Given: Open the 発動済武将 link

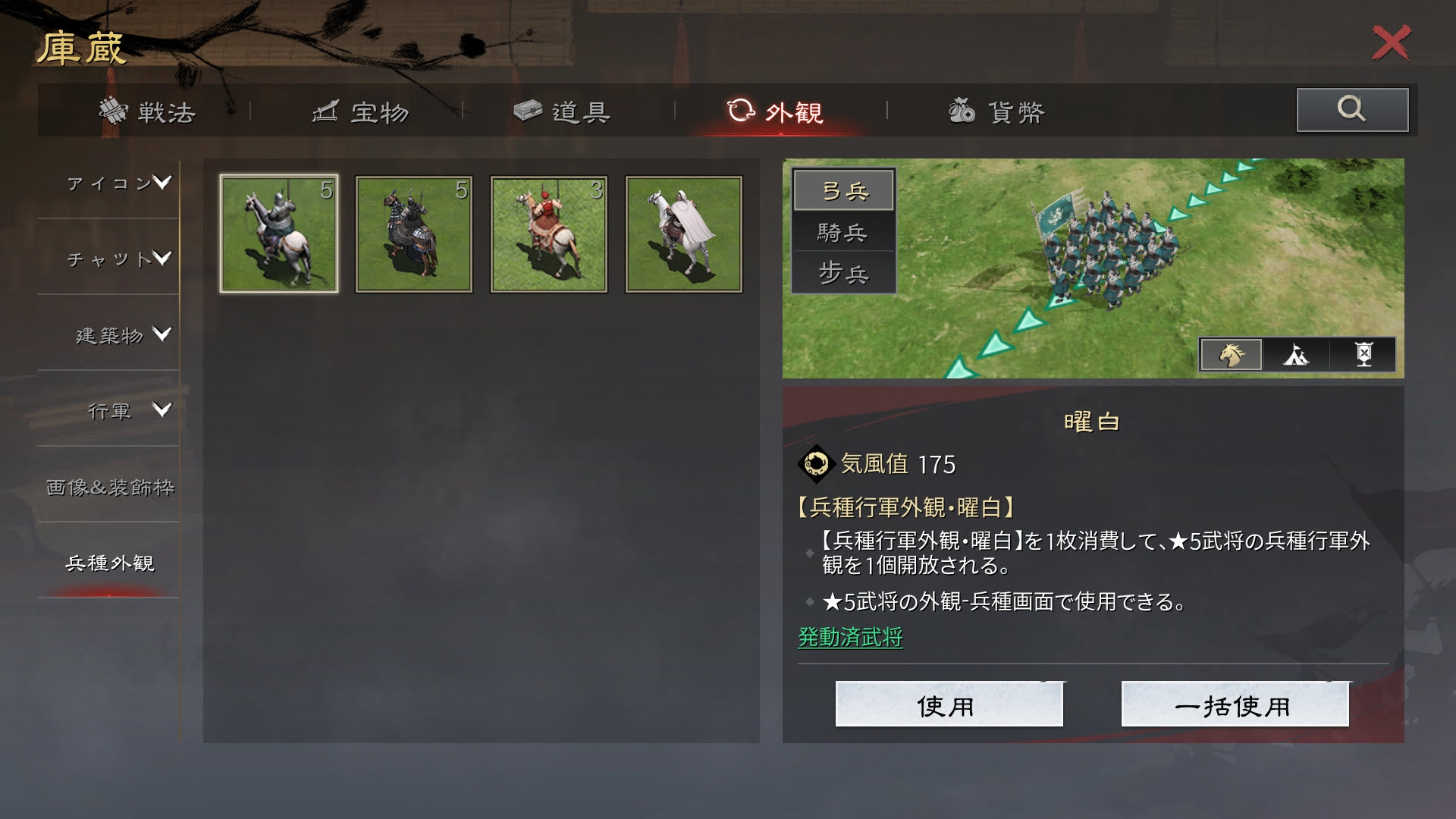Looking at the screenshot, I should (850, 636).
